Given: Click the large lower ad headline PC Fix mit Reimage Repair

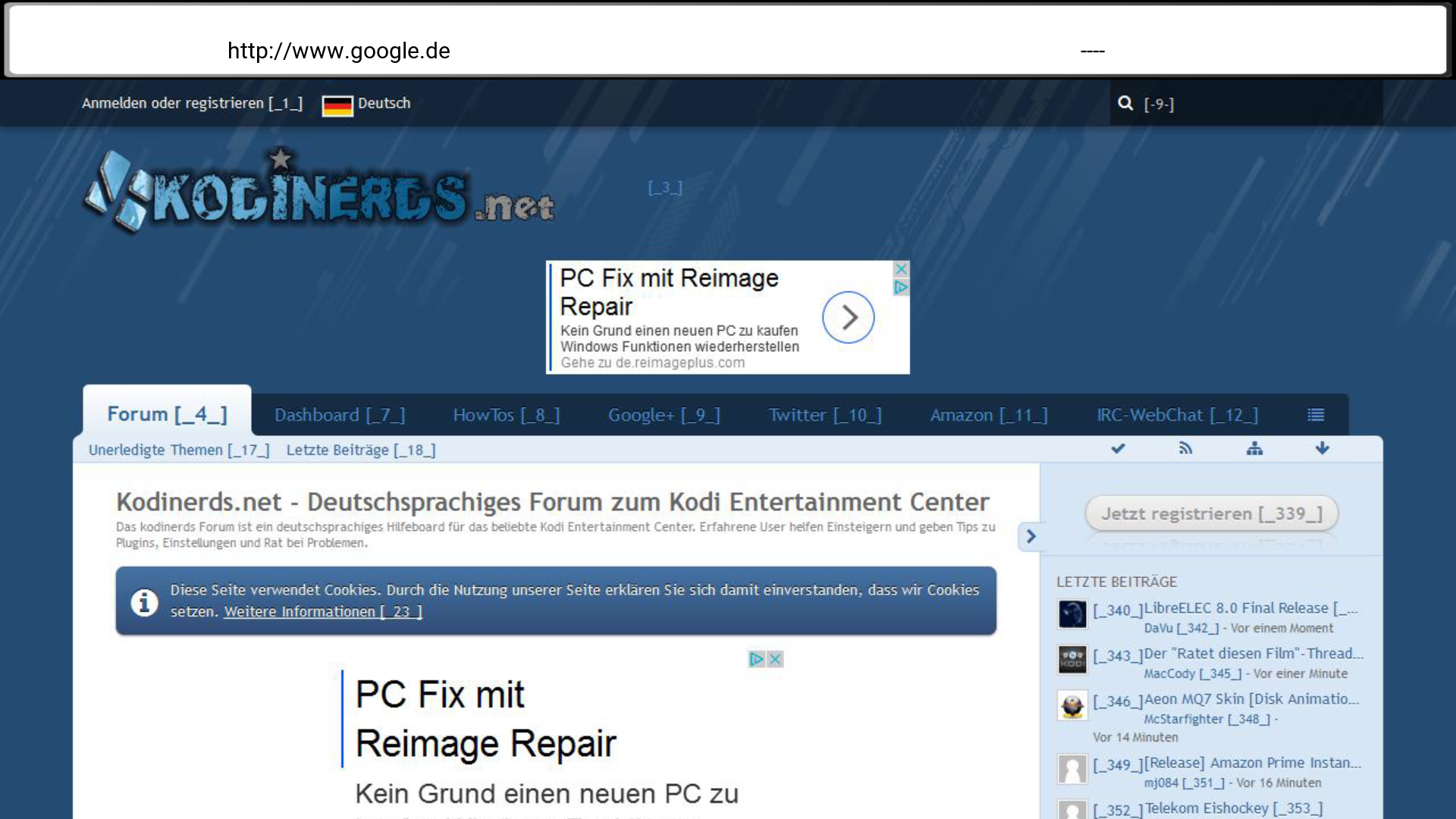Looking at the screenshot, I should coord(486,719).
